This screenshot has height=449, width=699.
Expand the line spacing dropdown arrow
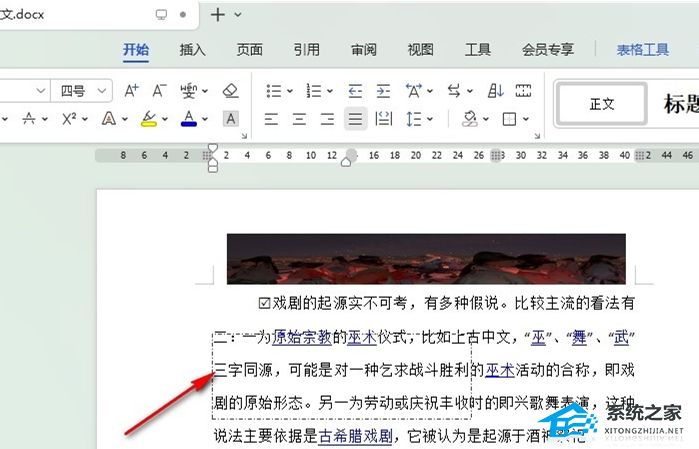point(430,119)
